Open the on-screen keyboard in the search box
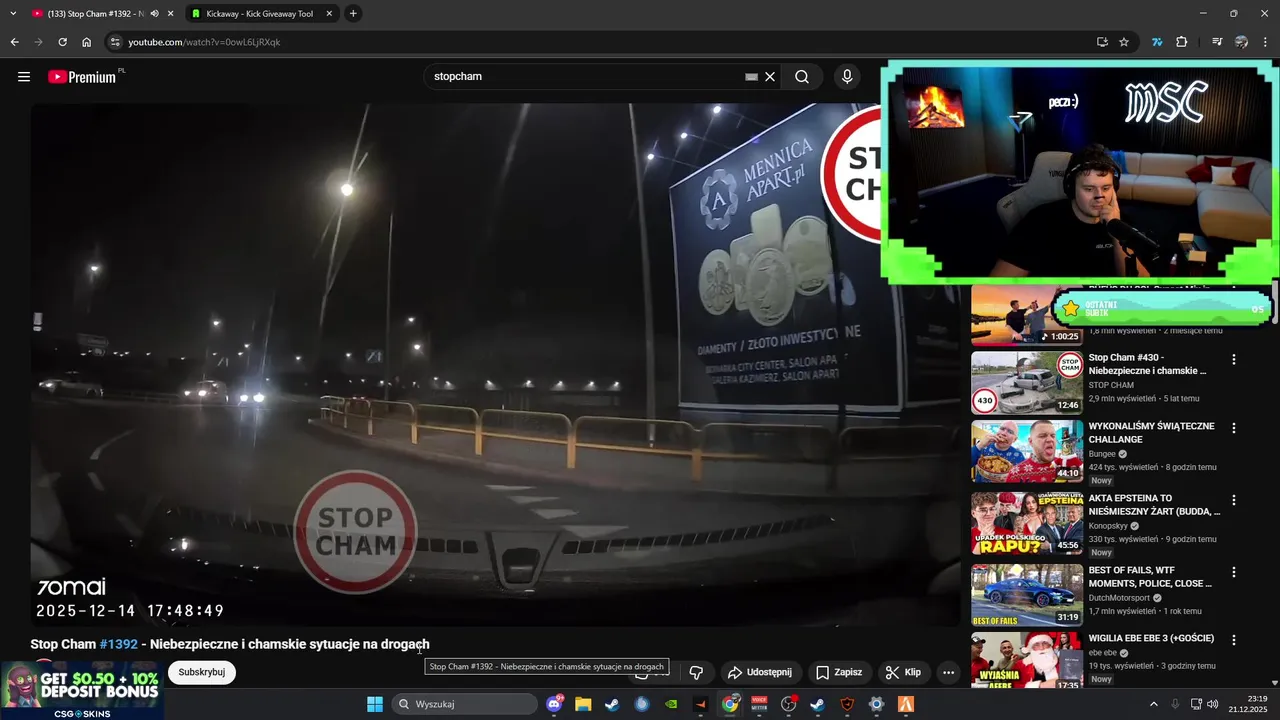Image resolution: width=1280 pixels, height=720 pixels. [751, 76]
